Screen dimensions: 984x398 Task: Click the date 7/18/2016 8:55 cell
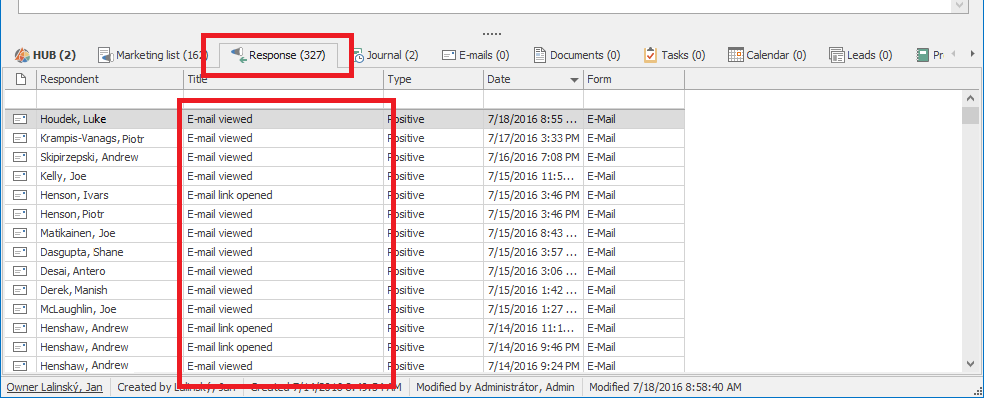(x=533, y=119)
